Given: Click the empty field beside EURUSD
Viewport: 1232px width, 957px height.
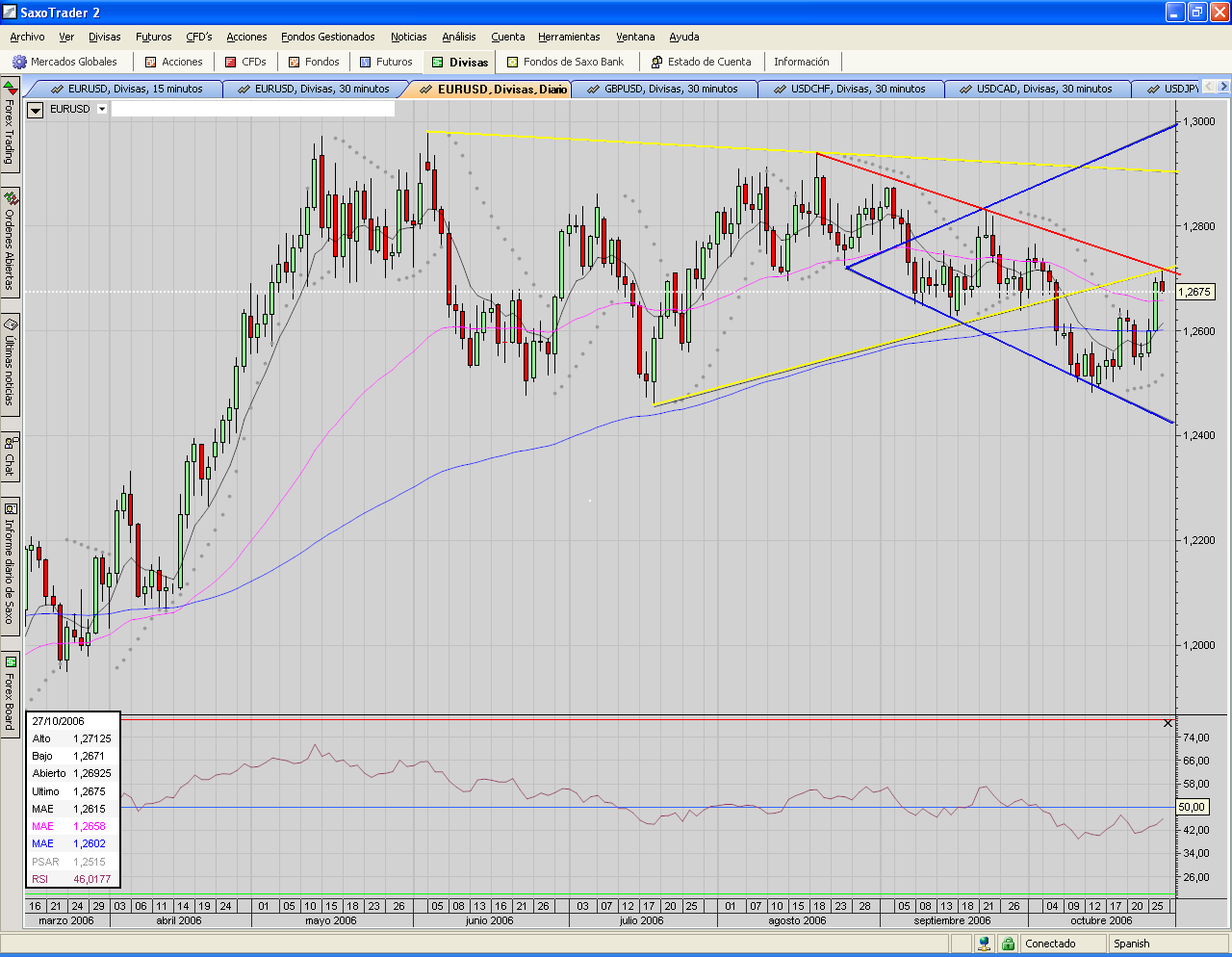Looking at the screenshot, I should (253, 109).
